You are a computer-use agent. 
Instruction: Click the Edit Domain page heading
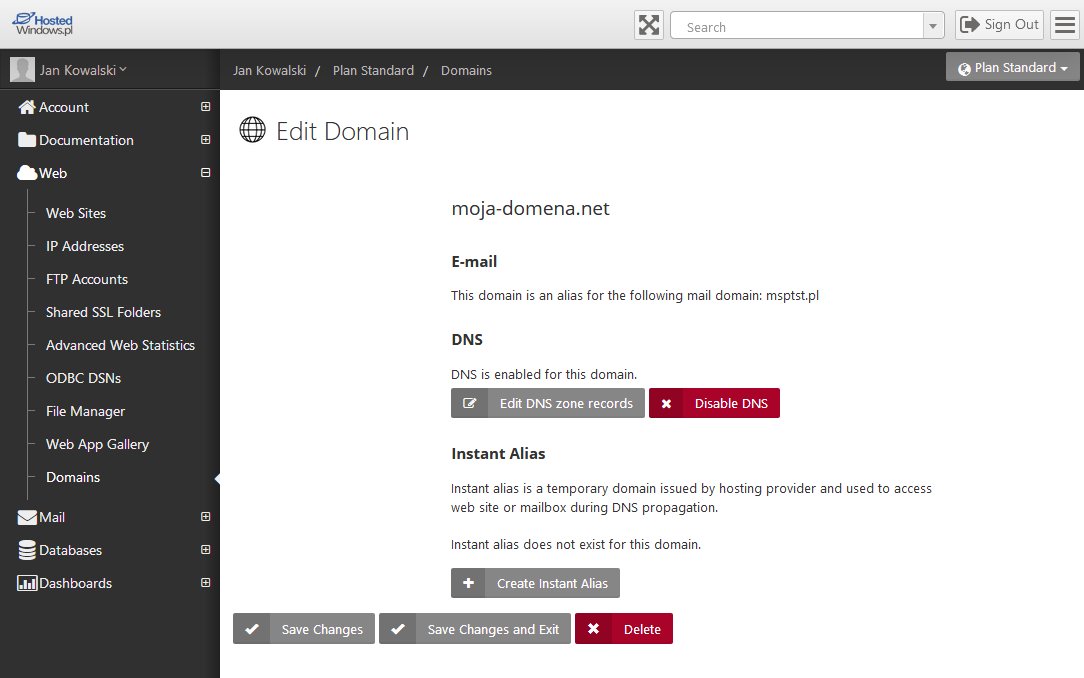343,131
